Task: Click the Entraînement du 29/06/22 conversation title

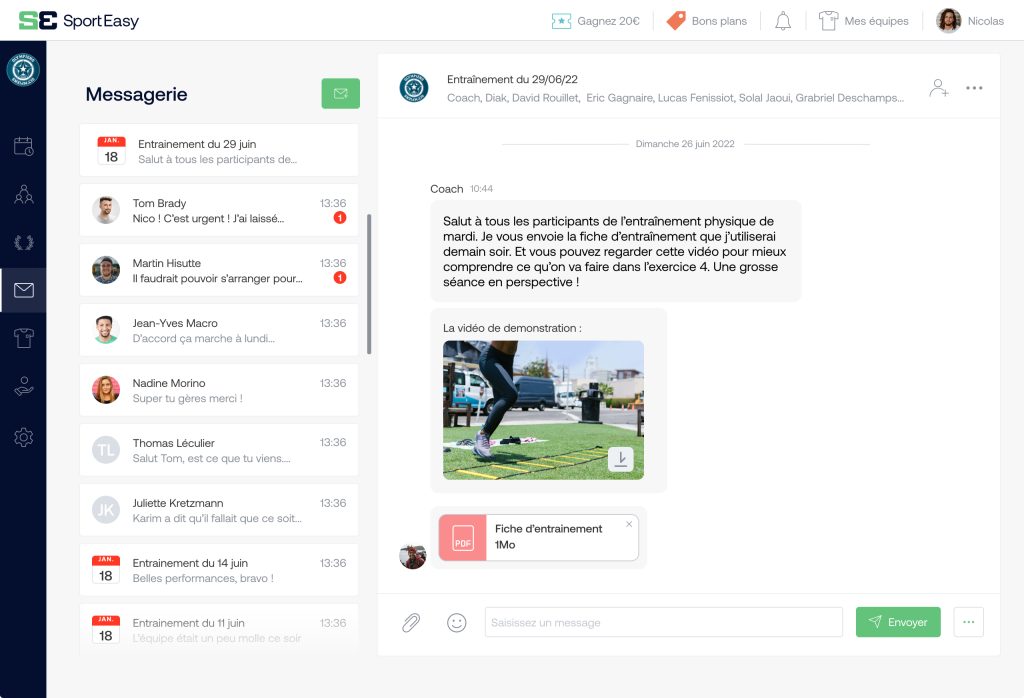Action: point(512,79)
